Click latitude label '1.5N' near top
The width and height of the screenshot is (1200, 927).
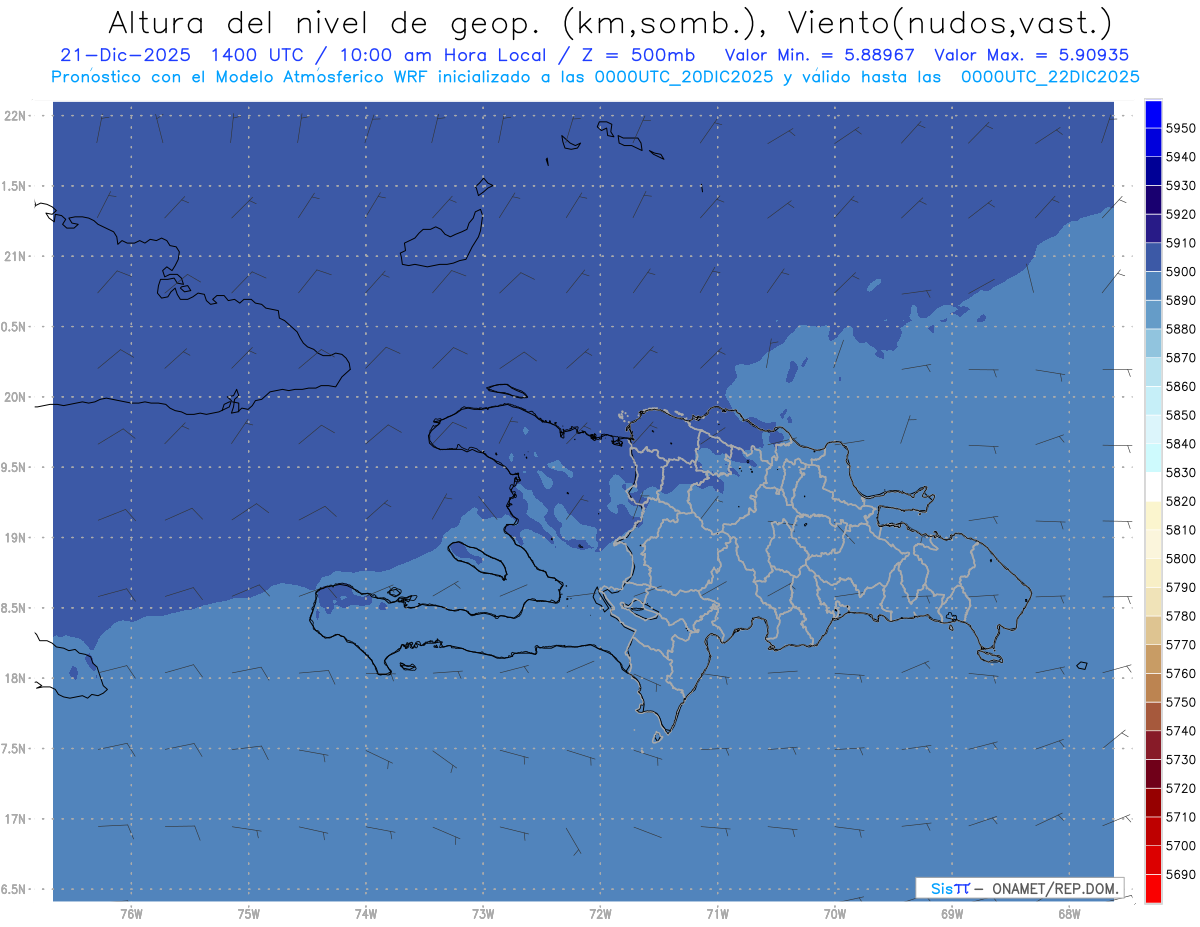[14, 186]
